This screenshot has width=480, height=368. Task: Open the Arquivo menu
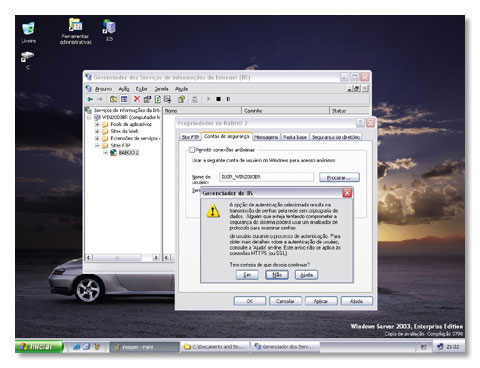coord(103,89)
